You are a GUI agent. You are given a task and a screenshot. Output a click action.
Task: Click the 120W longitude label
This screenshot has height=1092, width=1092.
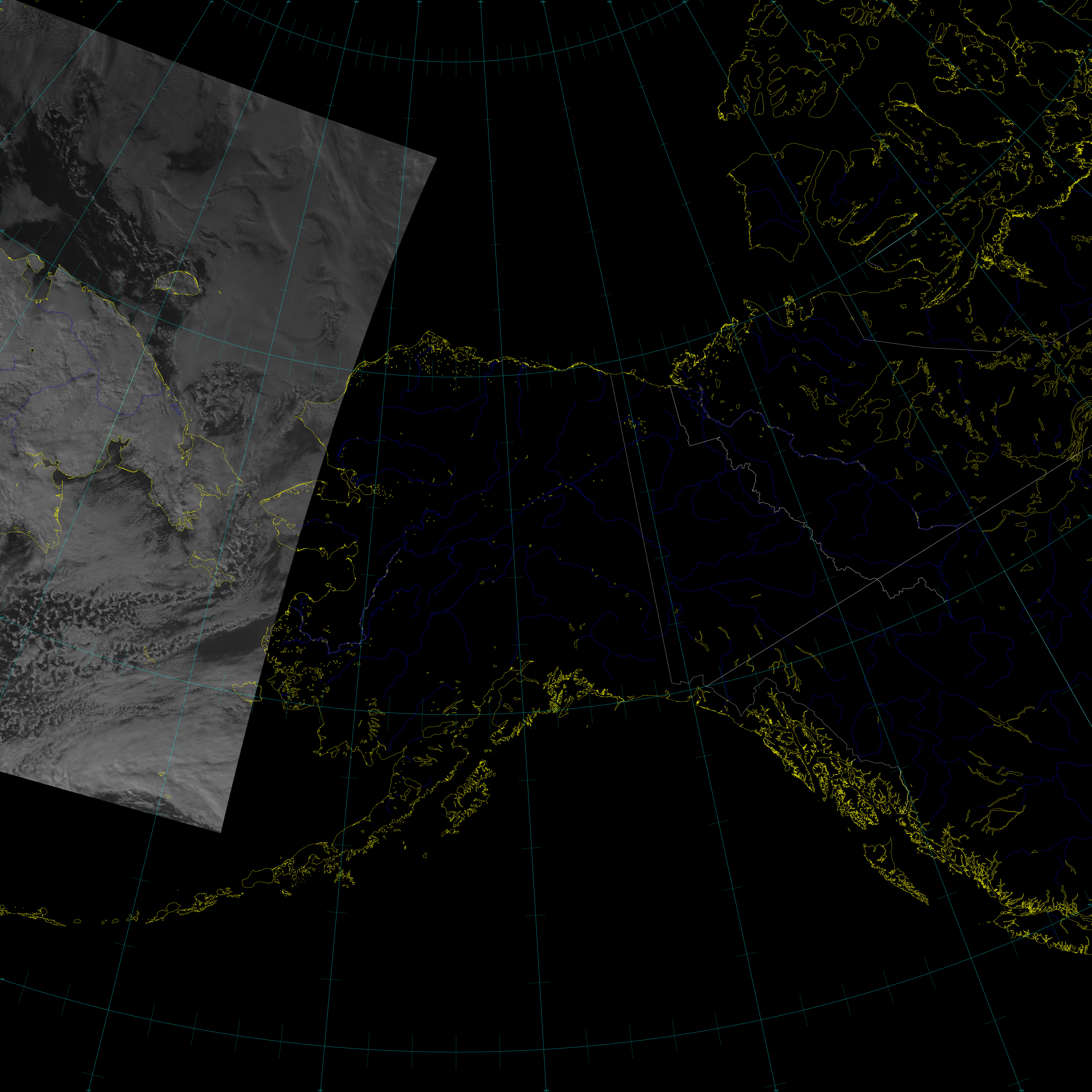[x=684, y=2]
